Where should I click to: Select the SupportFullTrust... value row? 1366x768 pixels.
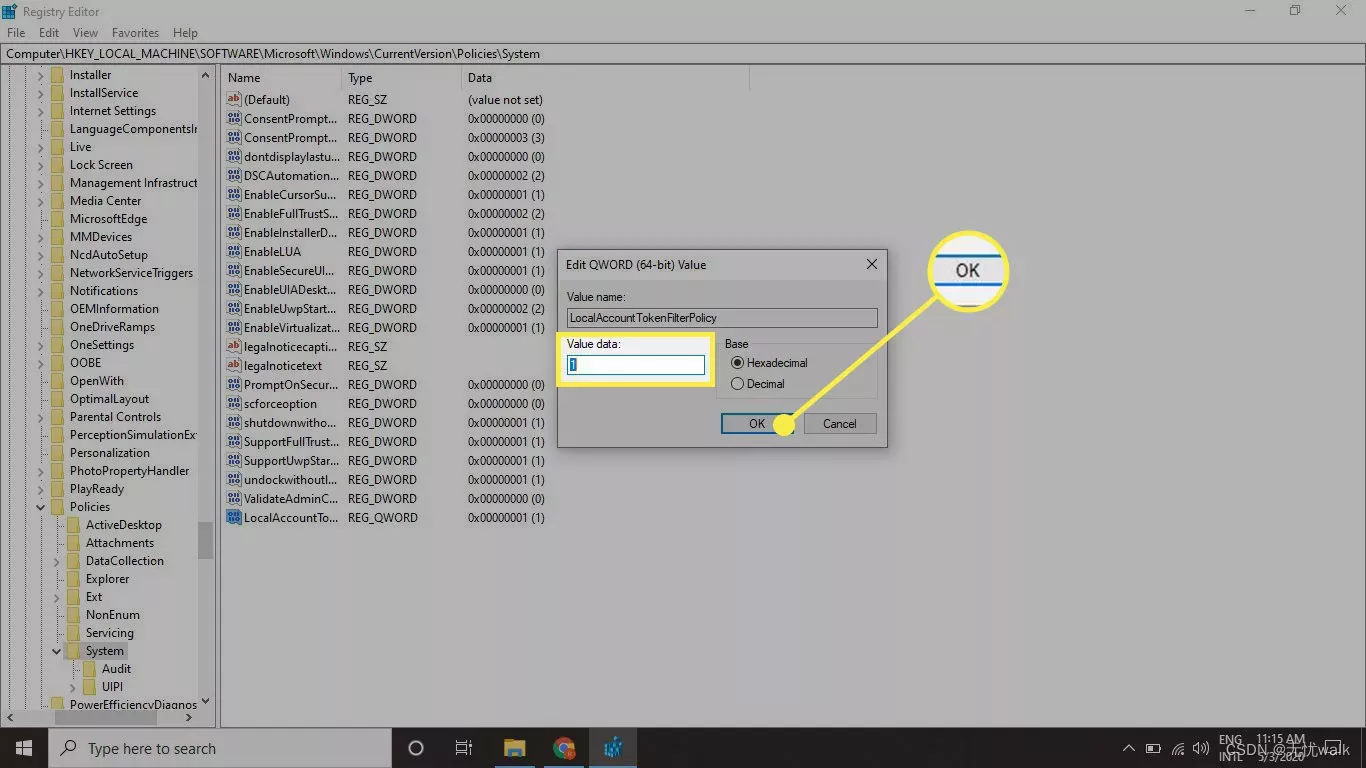[x=386, y=442]
